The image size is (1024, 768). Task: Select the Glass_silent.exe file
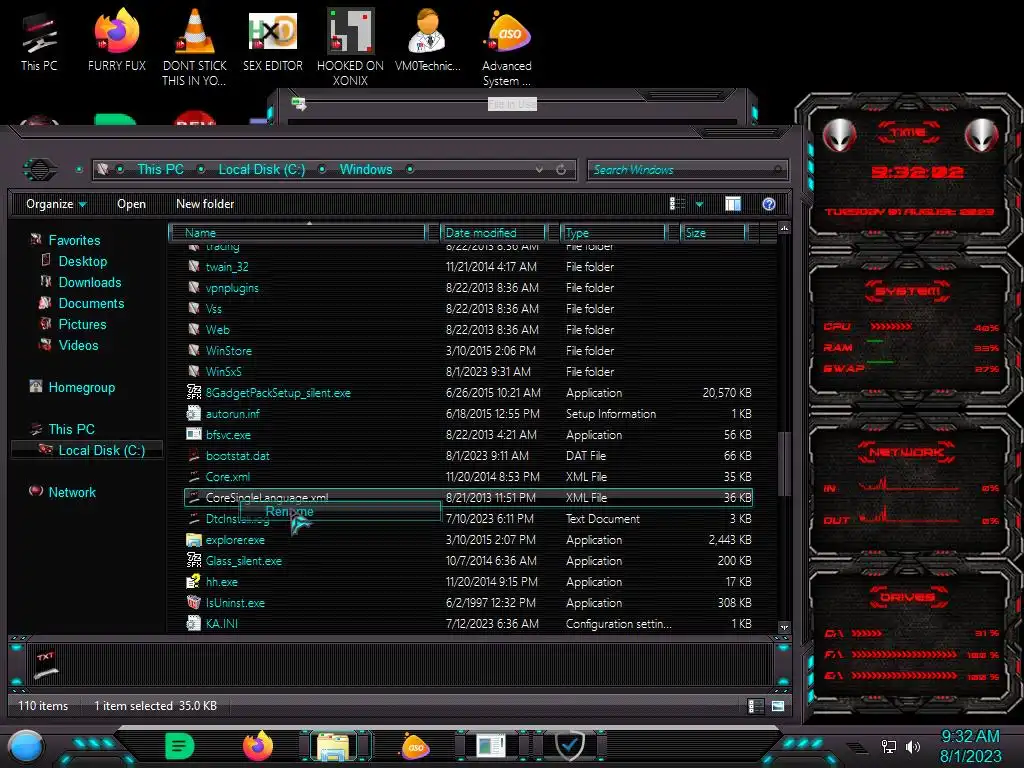244,561
